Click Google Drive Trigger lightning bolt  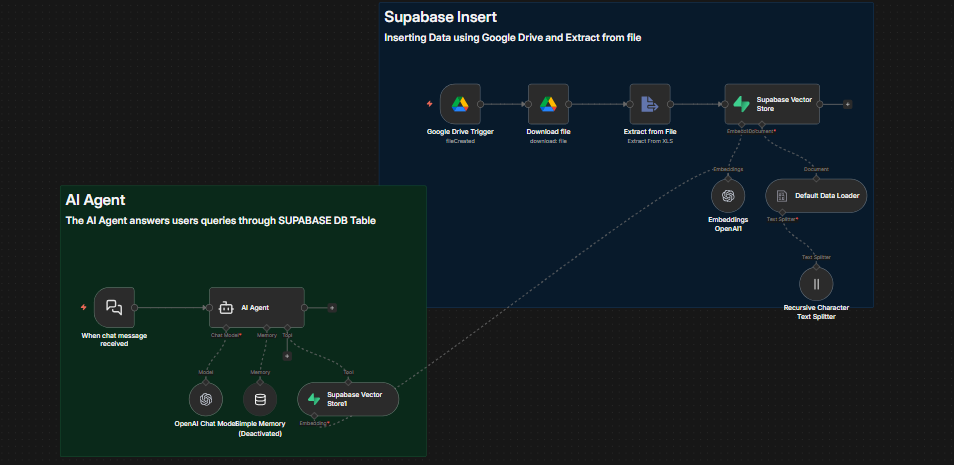click(430, 104)
